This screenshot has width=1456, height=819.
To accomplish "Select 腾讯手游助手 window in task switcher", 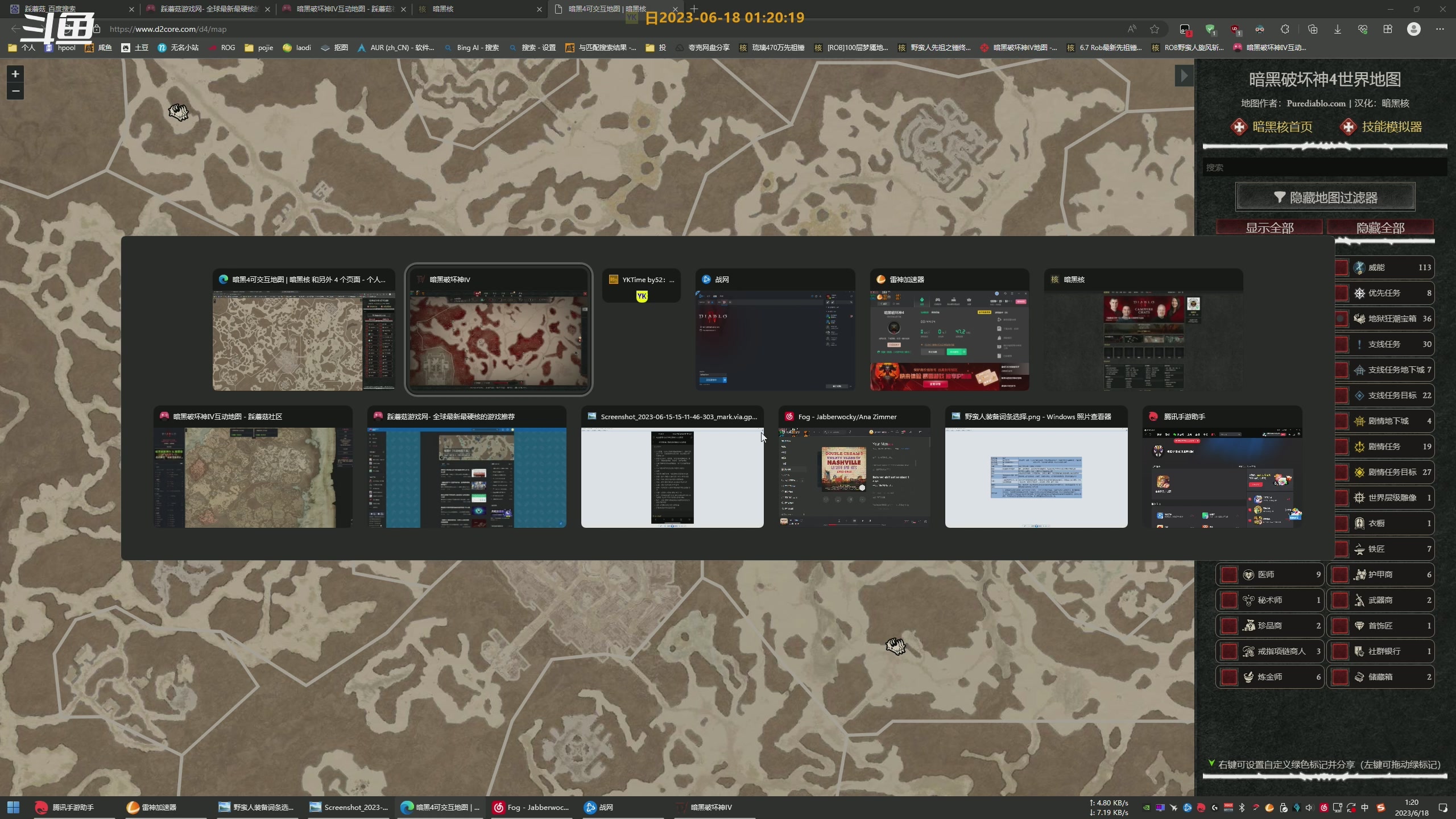I will pyautogui.click(x=1222, y=466).
